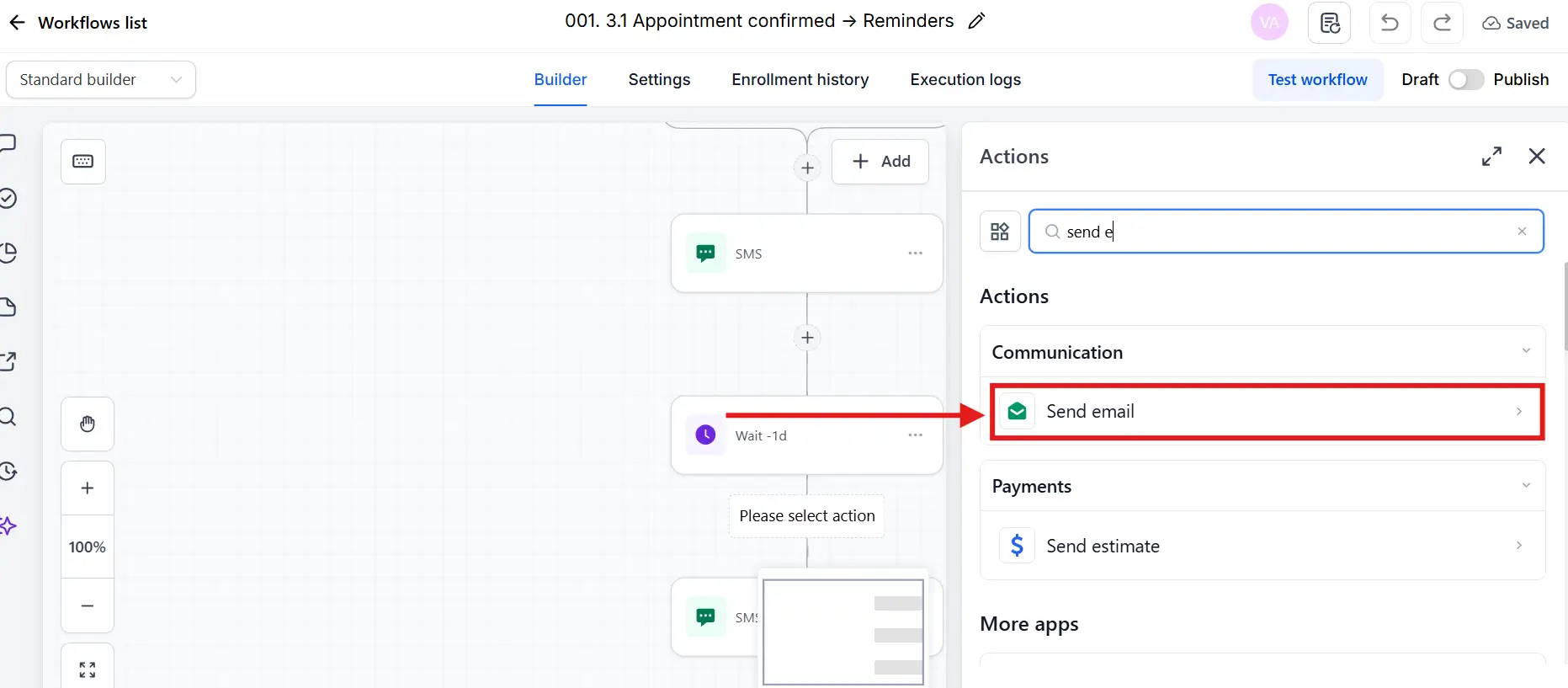Viewport: 1568px width, 688px height.
Task: Zoom out the canvas
Action: (x=88, y=605)
